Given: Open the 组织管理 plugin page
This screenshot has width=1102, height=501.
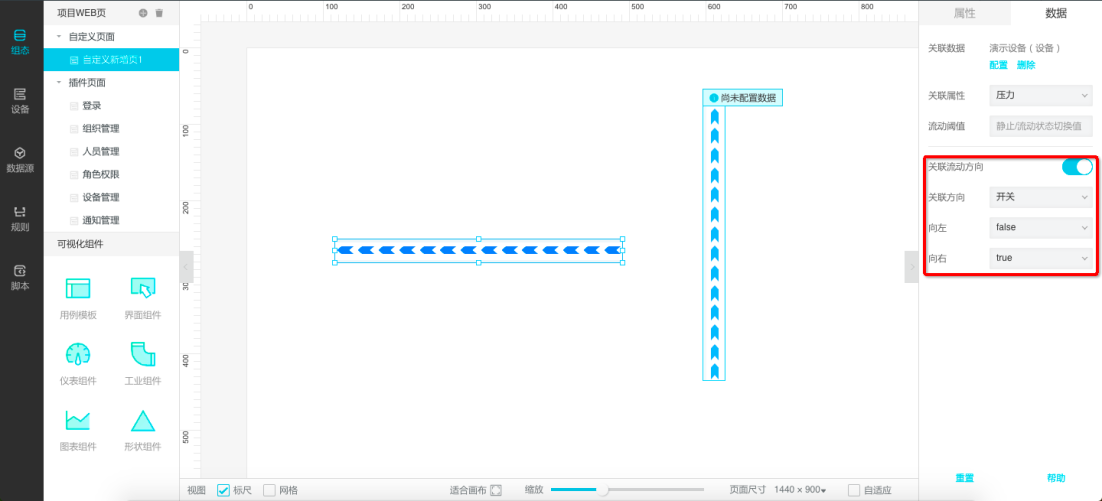Looking at the screenshot, I should (101, 129).
